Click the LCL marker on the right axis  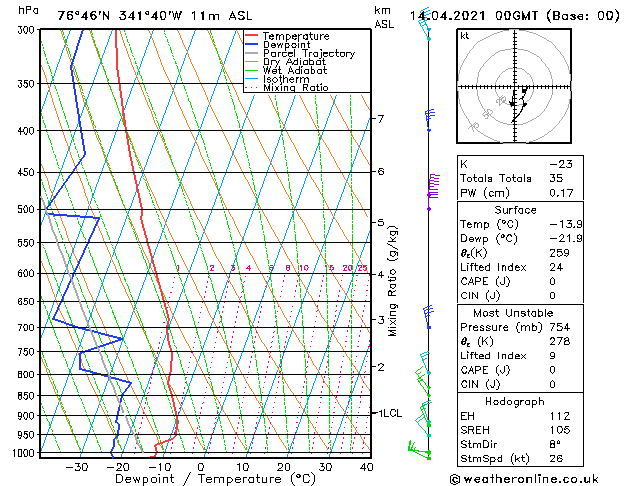(389, 412)
